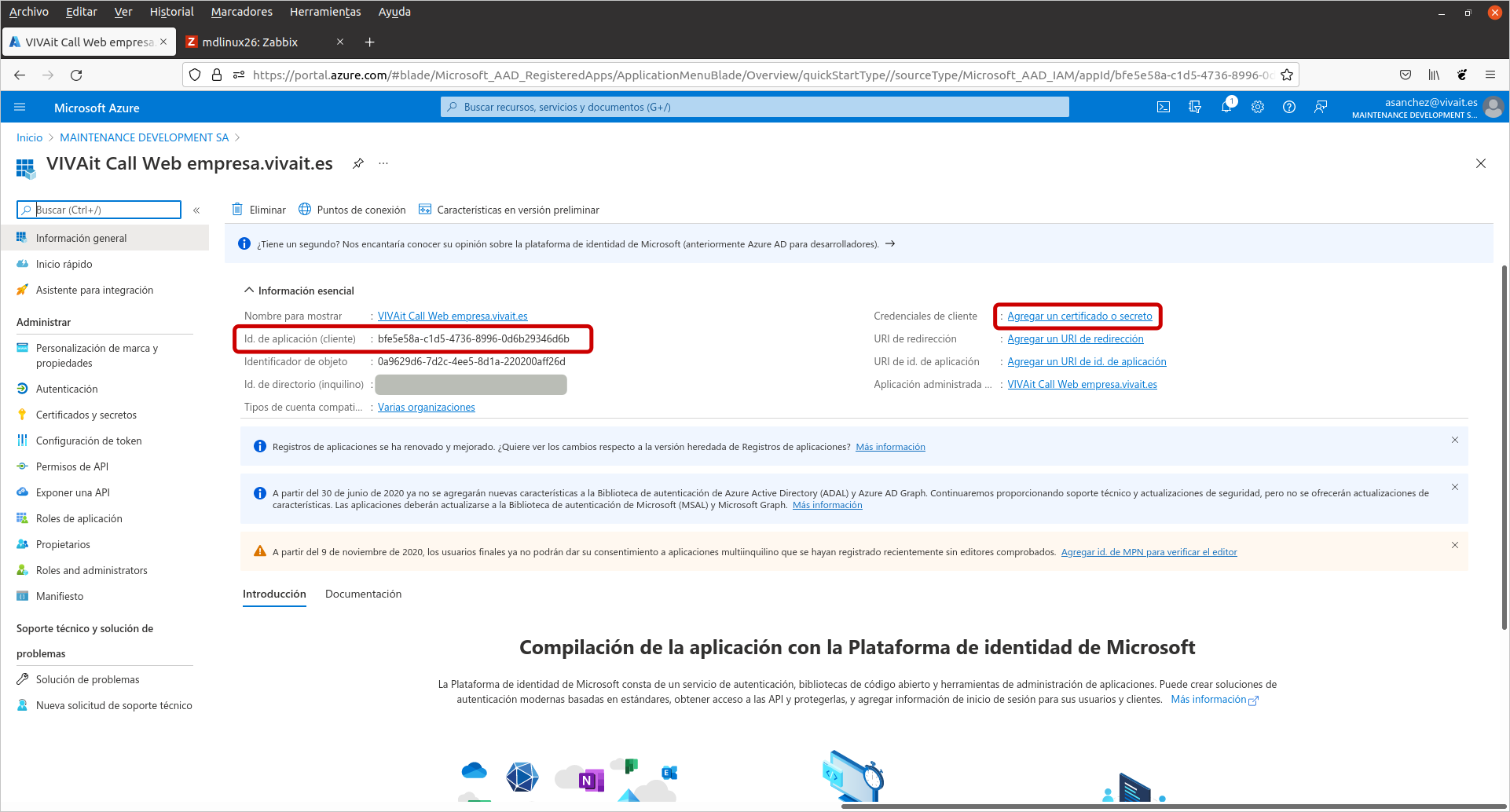The width and height of the screenshot is (1510, 812).
Task: Click Más información about identity platform
Action: [x=1215, y=699]
